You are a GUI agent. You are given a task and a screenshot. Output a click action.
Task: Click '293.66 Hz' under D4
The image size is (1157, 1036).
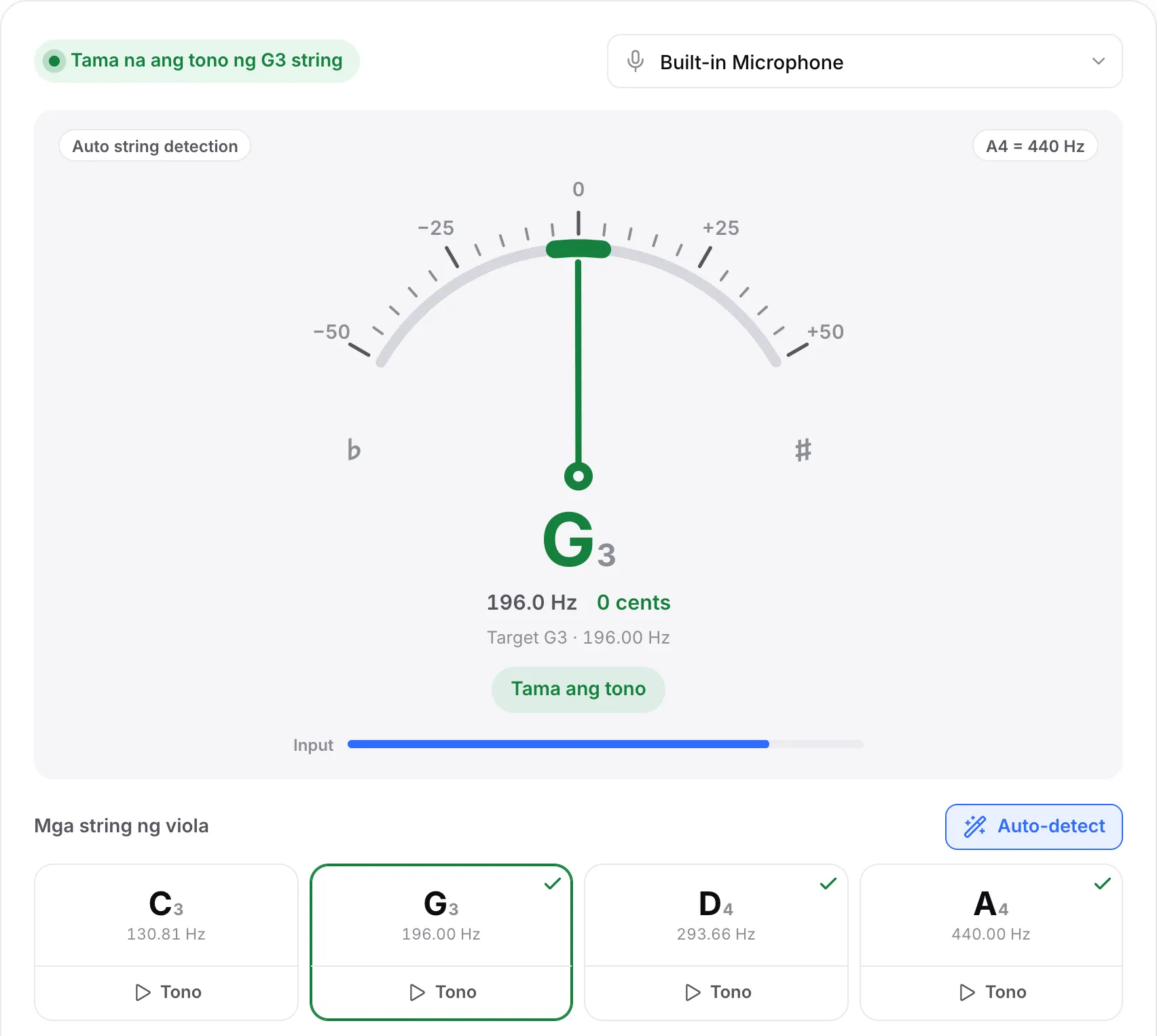(x=716, y=934)
